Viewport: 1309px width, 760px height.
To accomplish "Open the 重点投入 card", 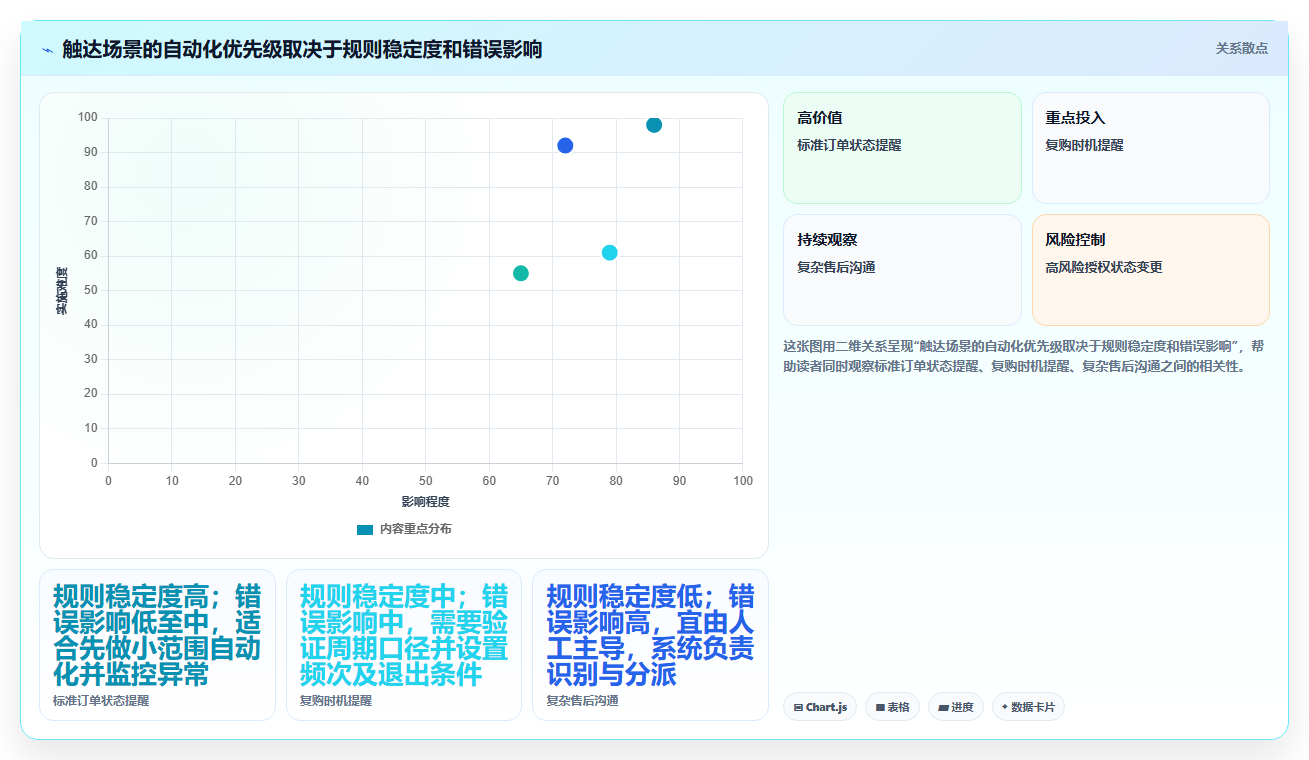I will click(1150, 148).
